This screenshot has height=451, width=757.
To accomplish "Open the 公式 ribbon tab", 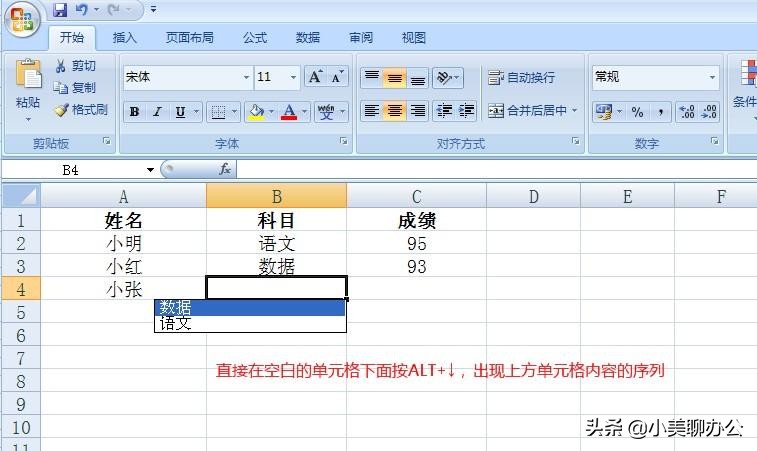I will click(x=254, y=38).
